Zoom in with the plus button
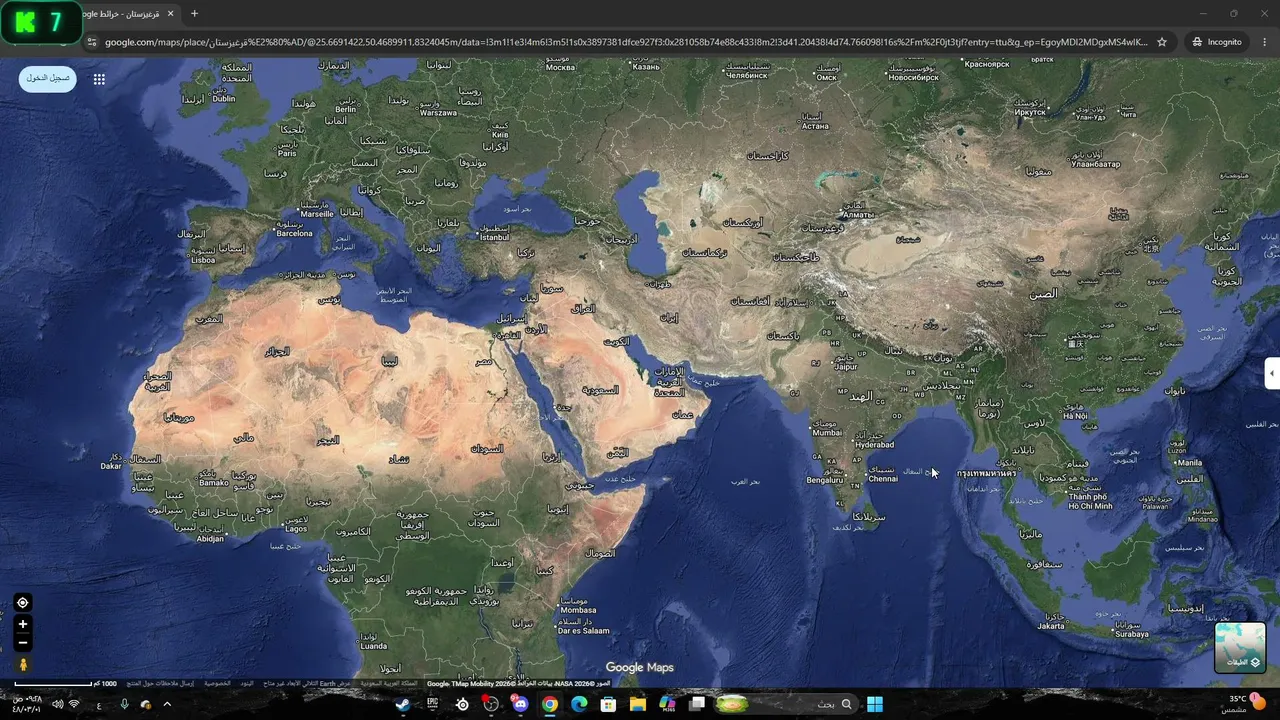1280x720 pixels. click(x=23, y=624)
